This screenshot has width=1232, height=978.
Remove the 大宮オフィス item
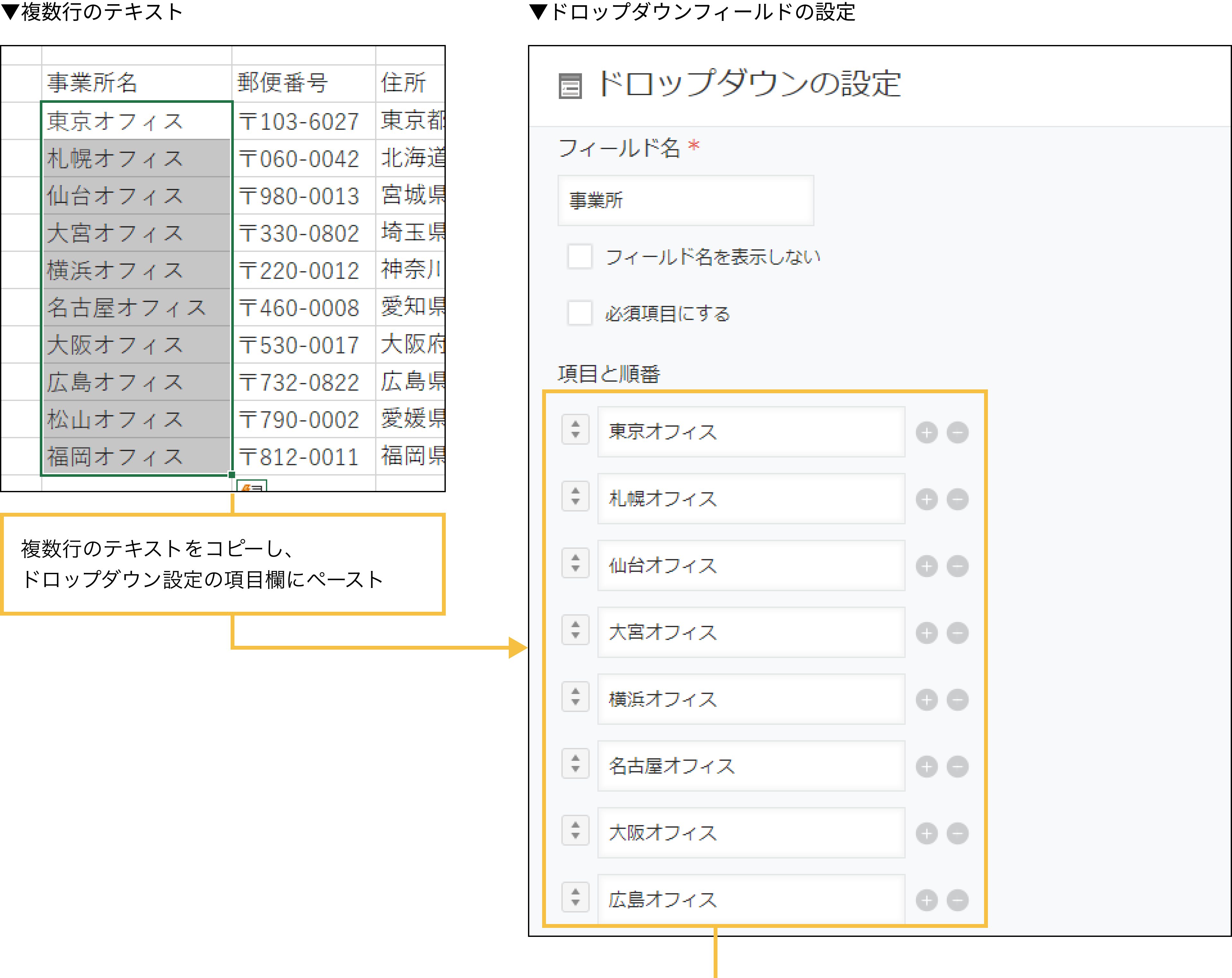(958, 632)
